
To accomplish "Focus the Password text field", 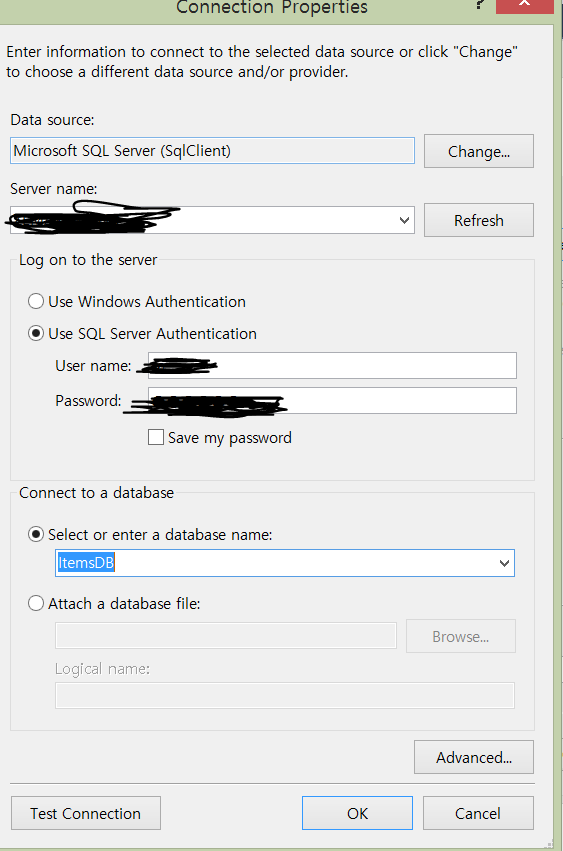I will click(332, 401).
